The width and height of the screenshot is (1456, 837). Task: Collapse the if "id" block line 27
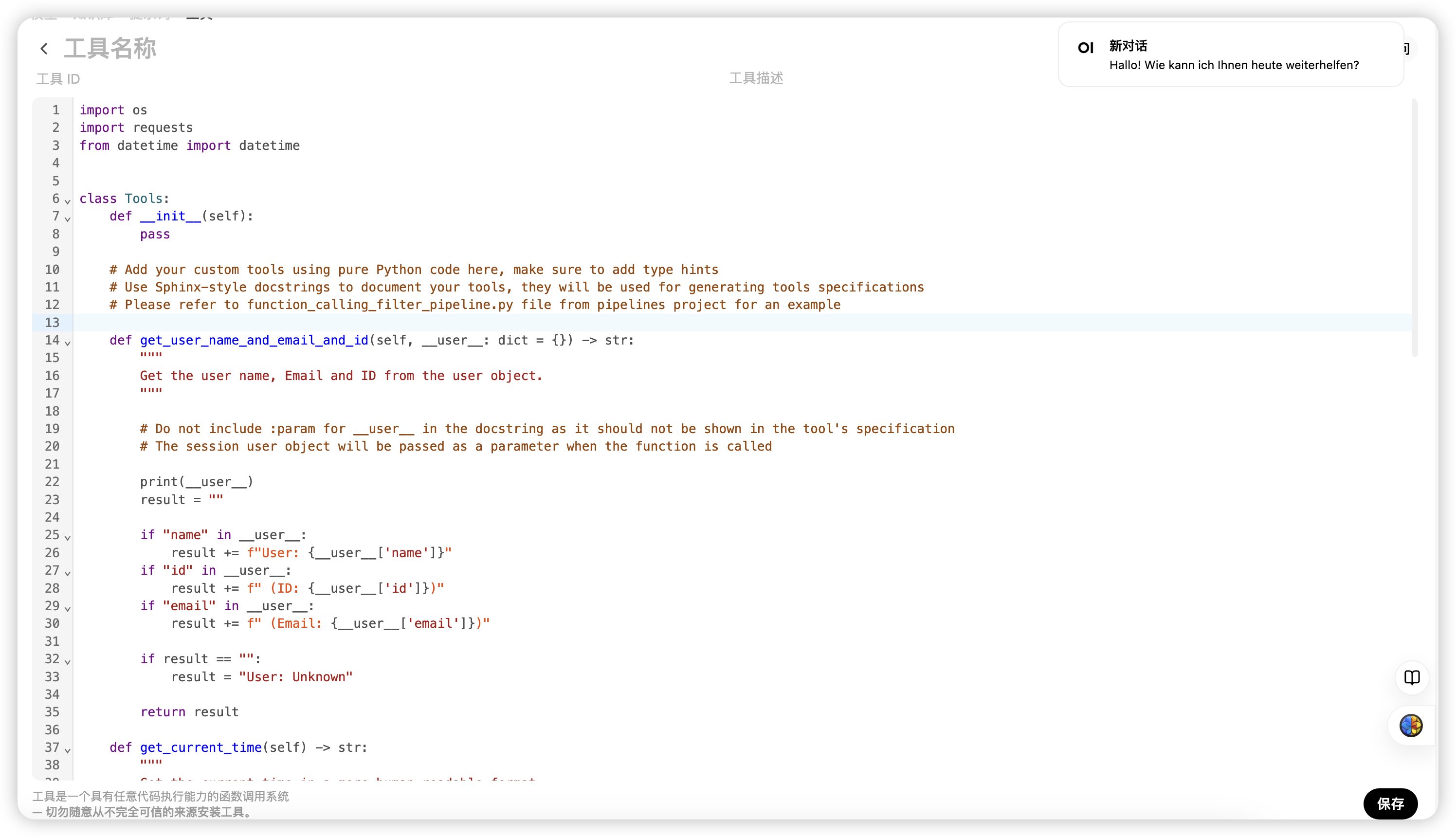tap(67, 573)
